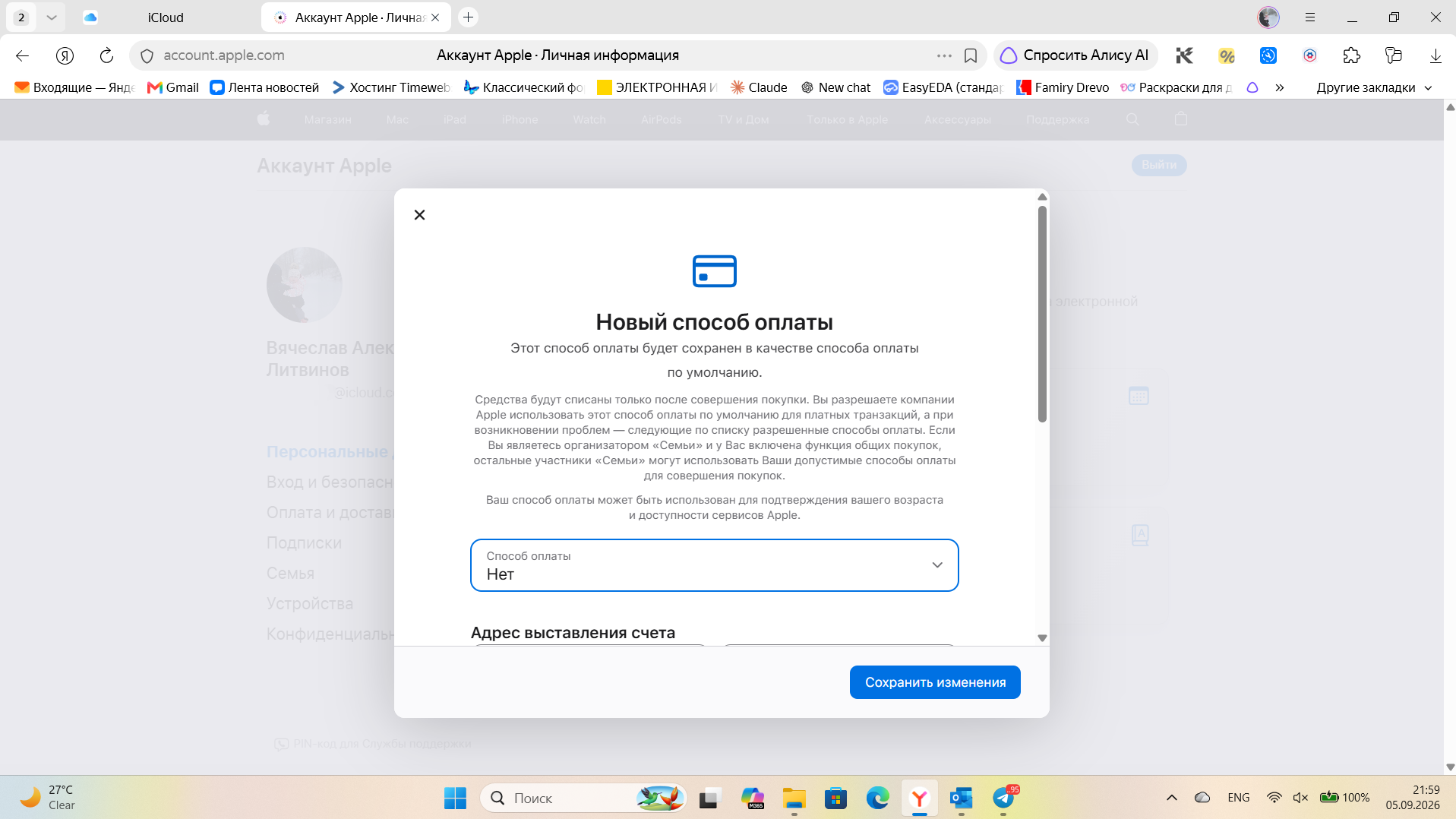
Task: Open Telegram from the taskbar
Action: tap(1003, 798)
